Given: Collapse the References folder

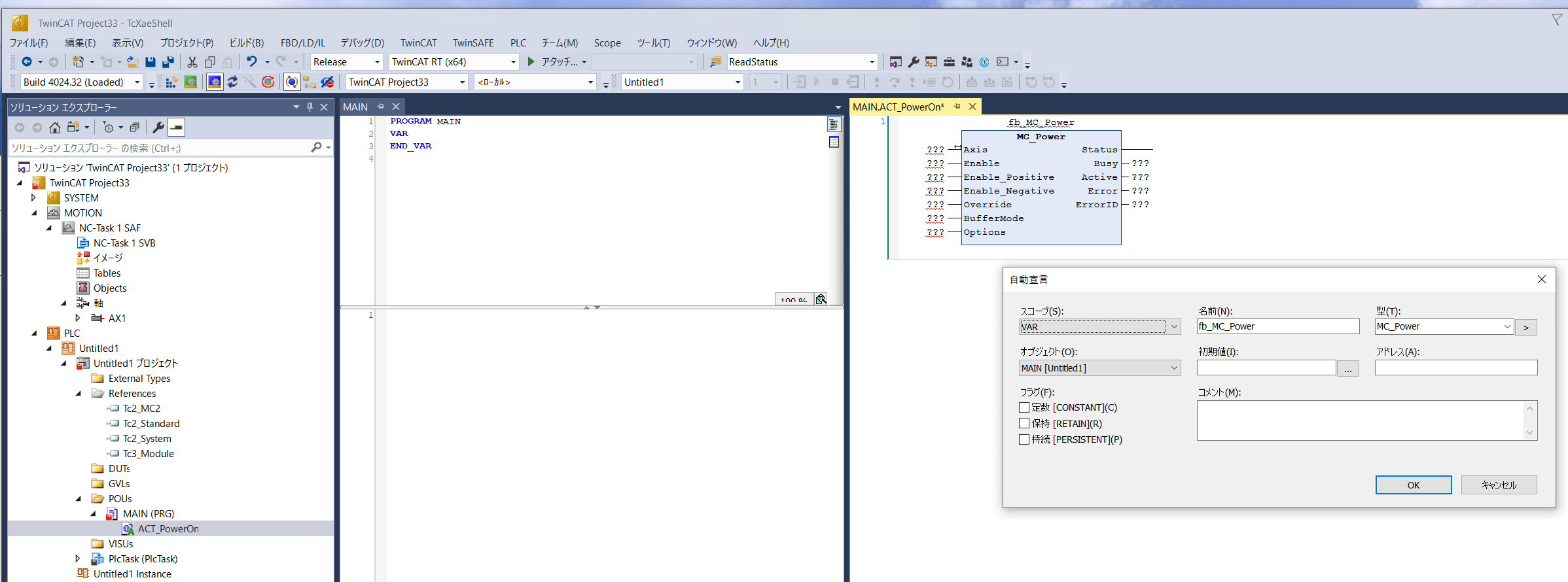Looking at the screenshot, I should [78, 393].
